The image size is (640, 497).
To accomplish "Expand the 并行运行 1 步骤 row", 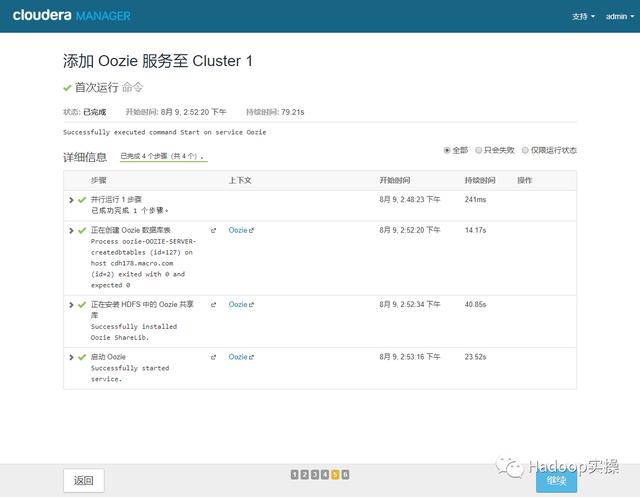I will click(71, 200).
